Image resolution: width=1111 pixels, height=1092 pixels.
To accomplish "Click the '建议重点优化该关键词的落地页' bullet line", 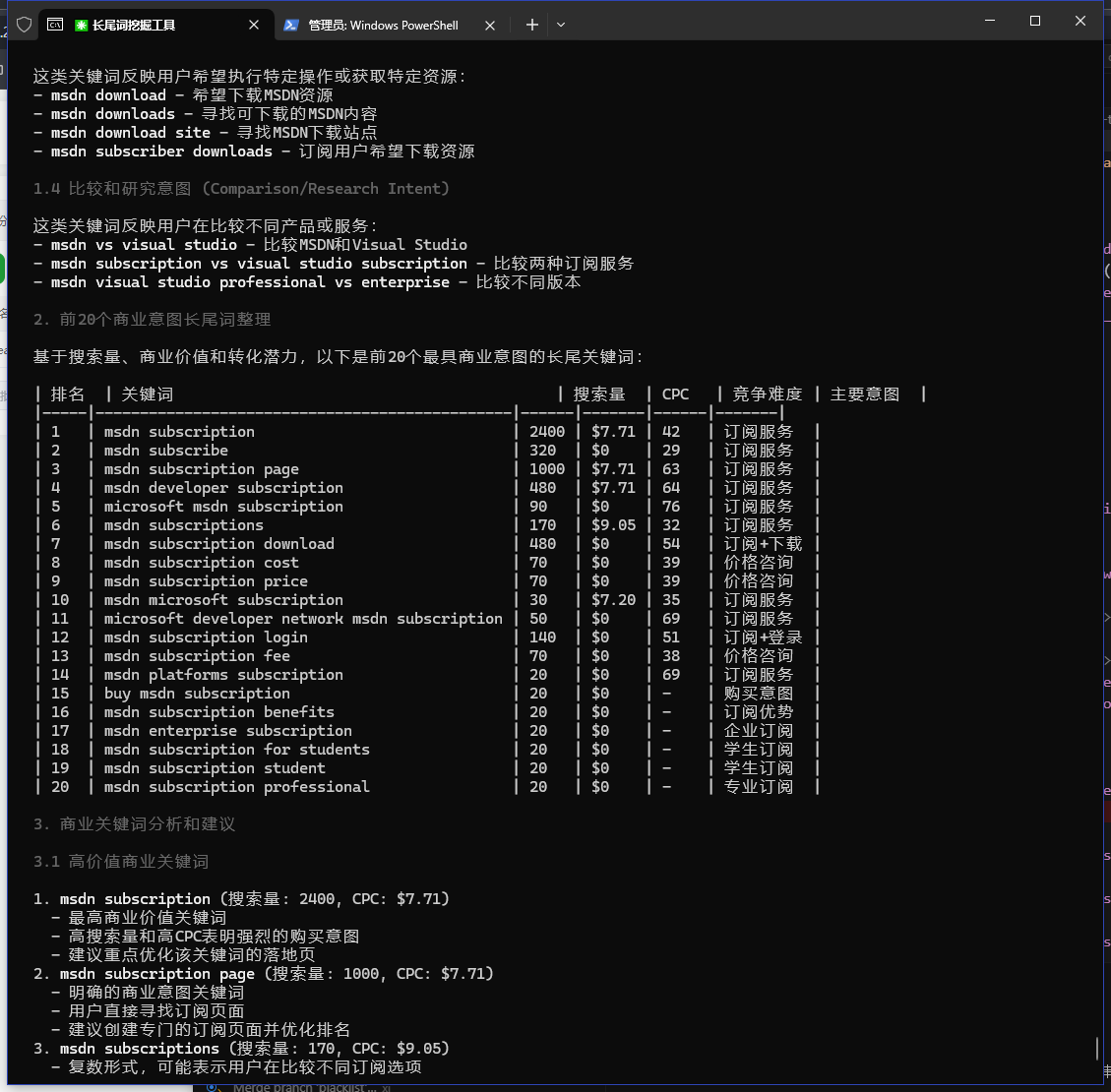I will 183,955.
